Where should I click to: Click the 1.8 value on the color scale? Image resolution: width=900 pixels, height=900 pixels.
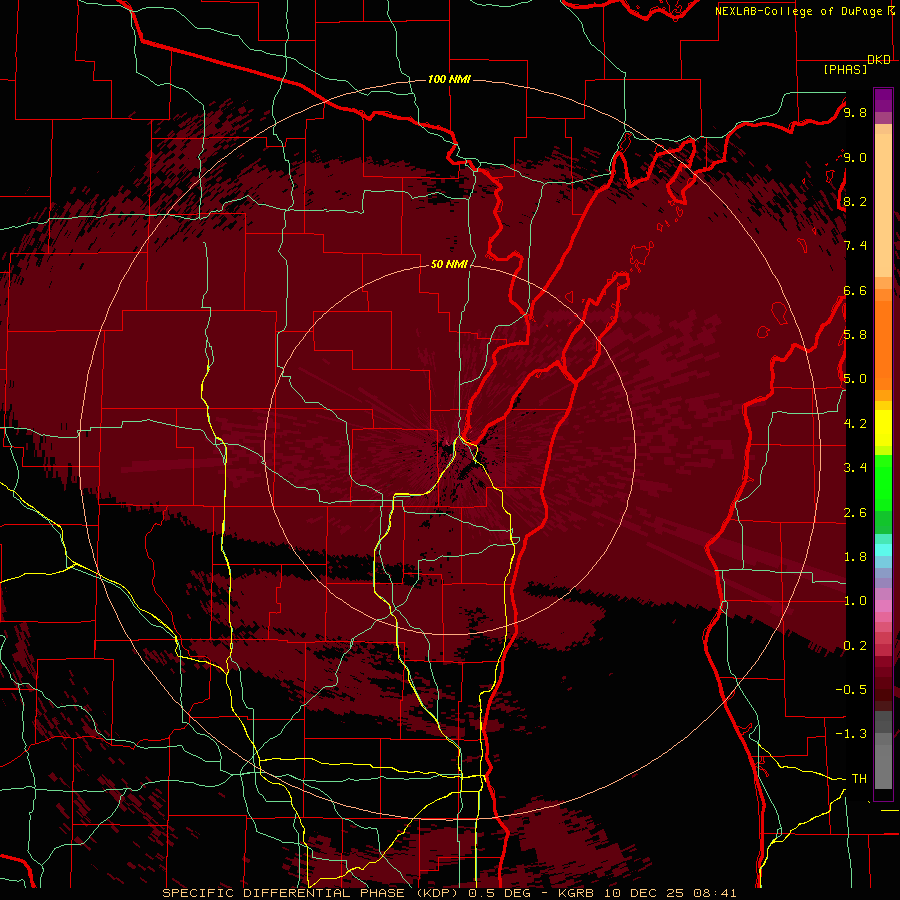pyautogui.click(x=855, y=557)
